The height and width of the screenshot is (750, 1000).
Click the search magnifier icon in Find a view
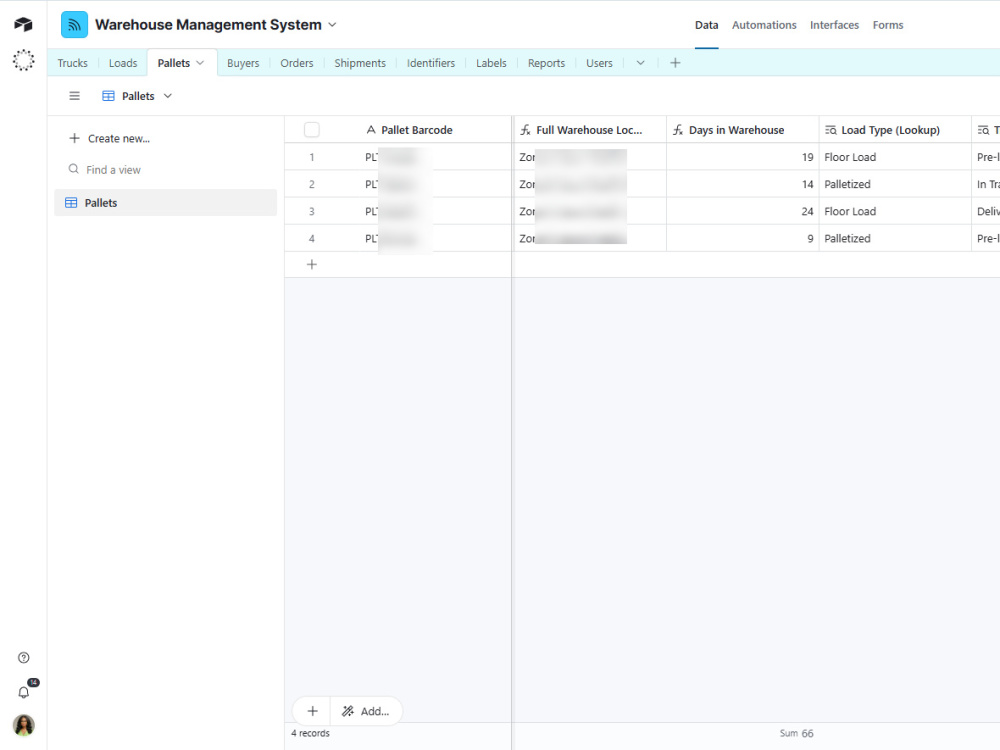click(74, 169)
